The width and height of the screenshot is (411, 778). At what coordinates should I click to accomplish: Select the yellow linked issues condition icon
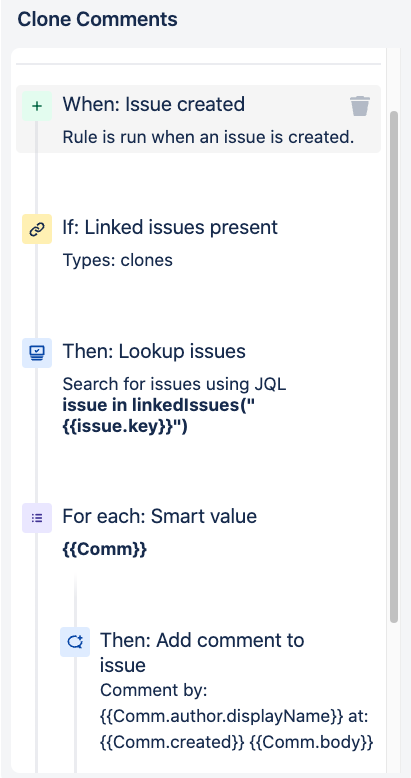click(x=37, y=229)
